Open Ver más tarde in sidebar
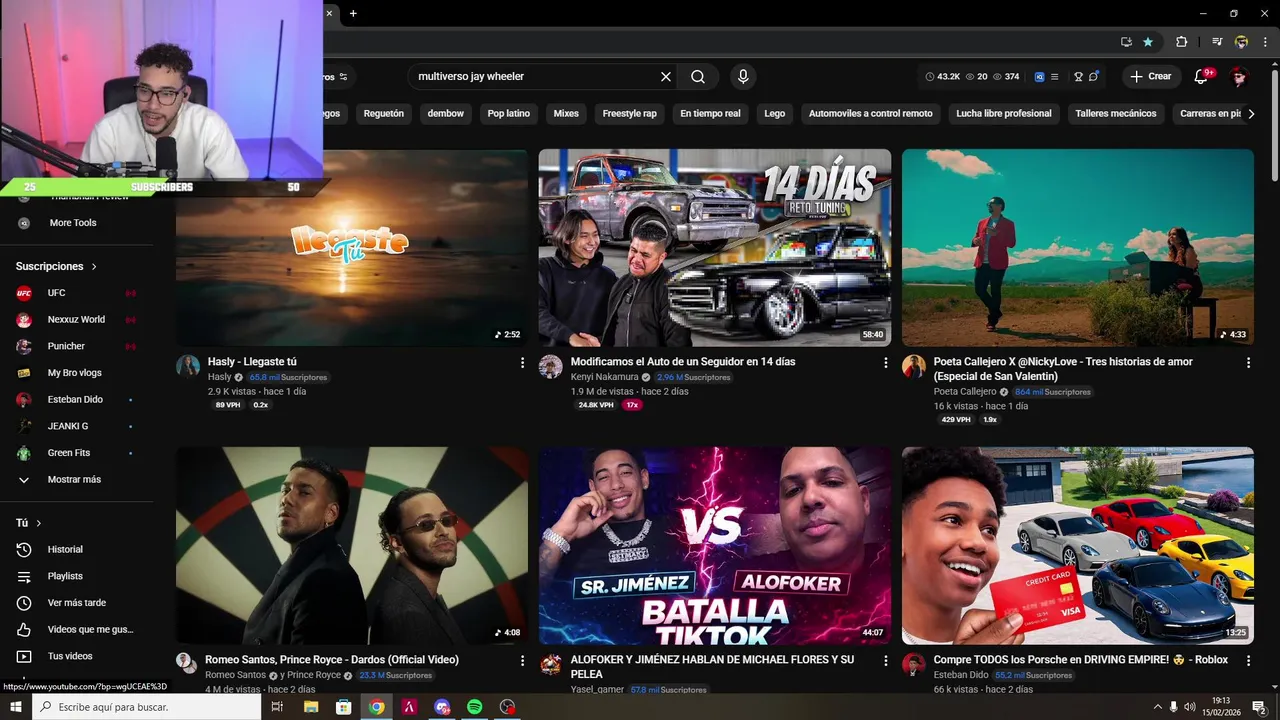The height and width of the screenshot is (720, 1280). click(x=76, y=603)
